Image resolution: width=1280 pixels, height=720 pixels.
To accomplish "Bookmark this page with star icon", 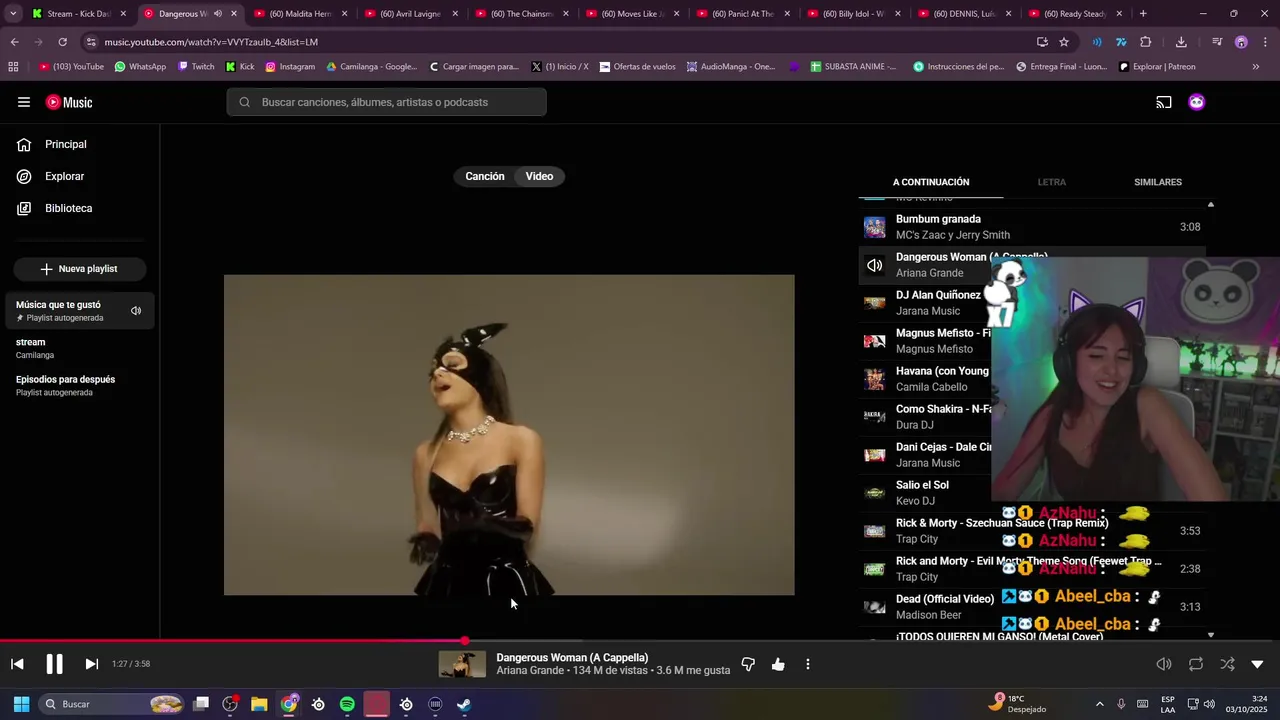I will (x=1064, y=42).
